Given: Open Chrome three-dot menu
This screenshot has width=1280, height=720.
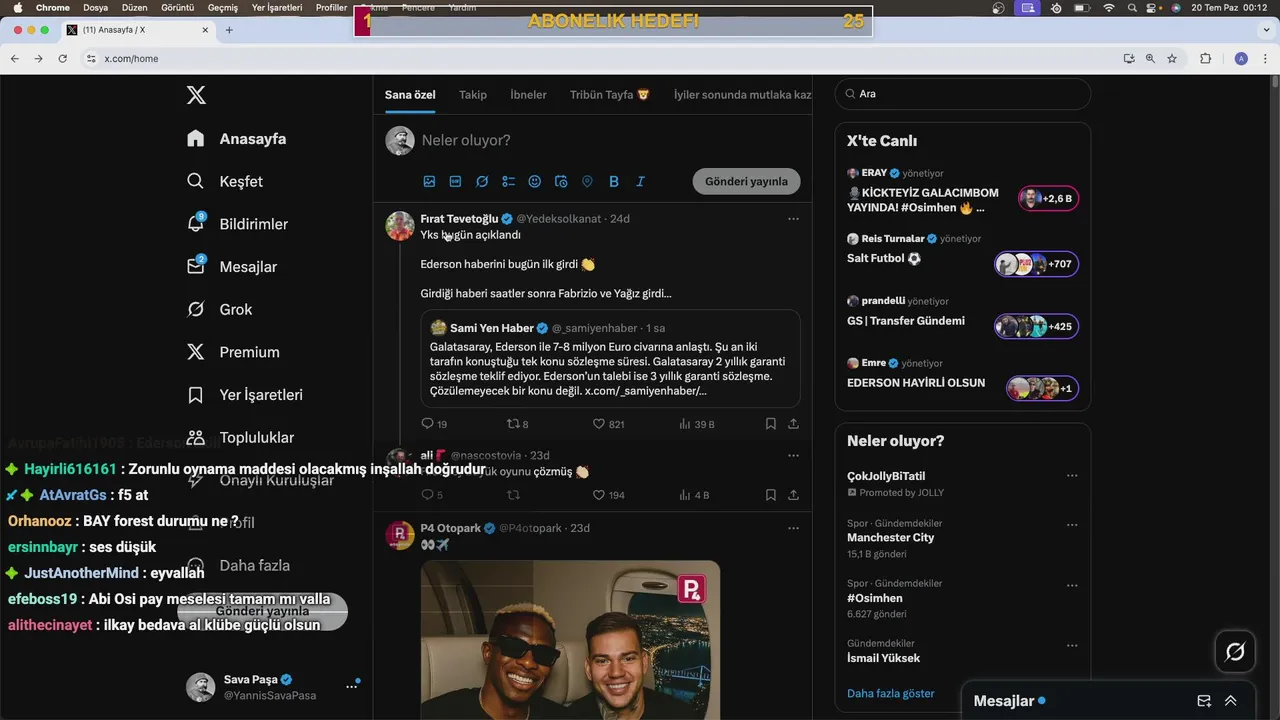Looking at the screenshot, I should click(x=1265, y=58).
